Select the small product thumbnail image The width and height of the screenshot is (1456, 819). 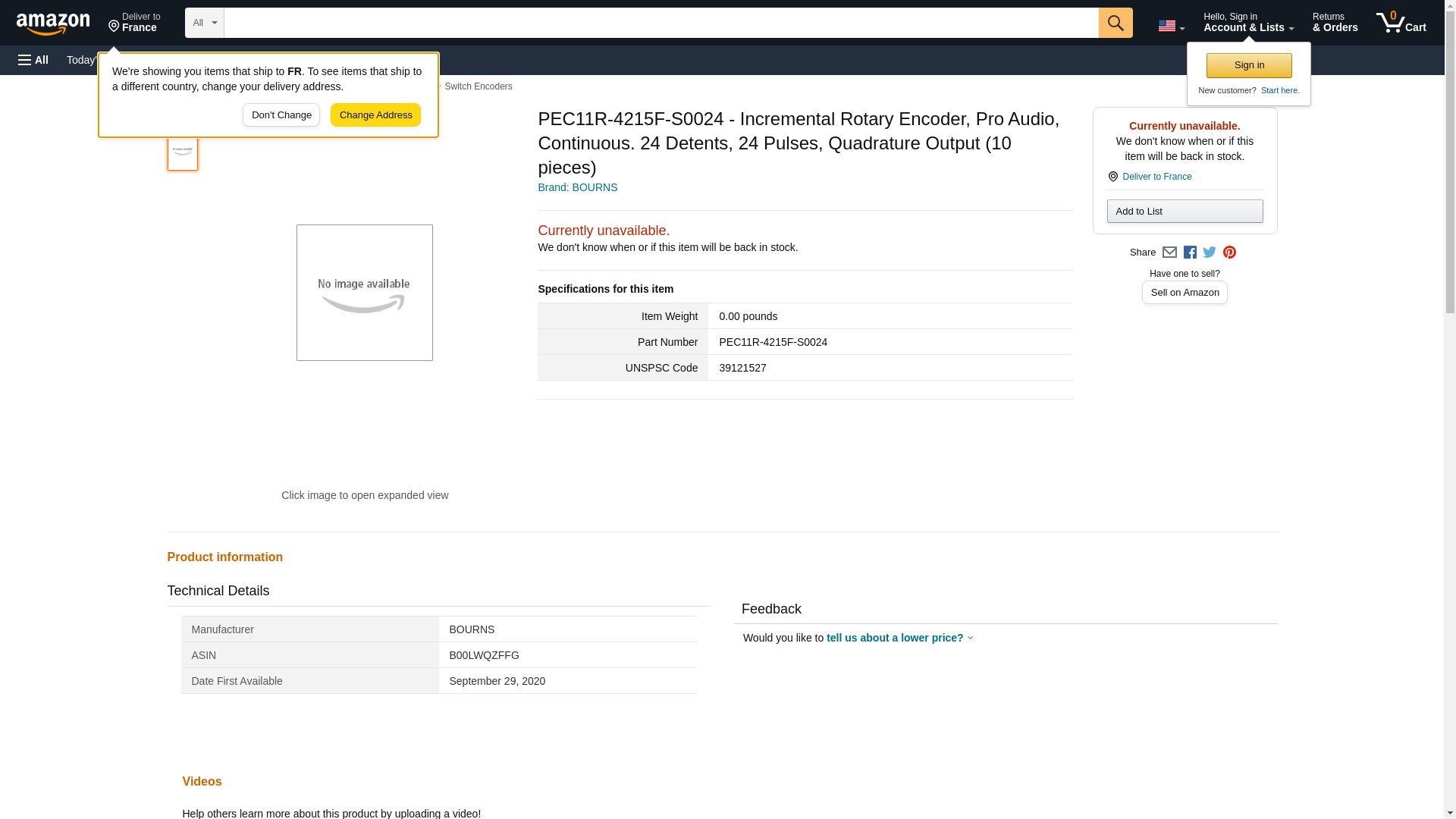click(183, 152)
